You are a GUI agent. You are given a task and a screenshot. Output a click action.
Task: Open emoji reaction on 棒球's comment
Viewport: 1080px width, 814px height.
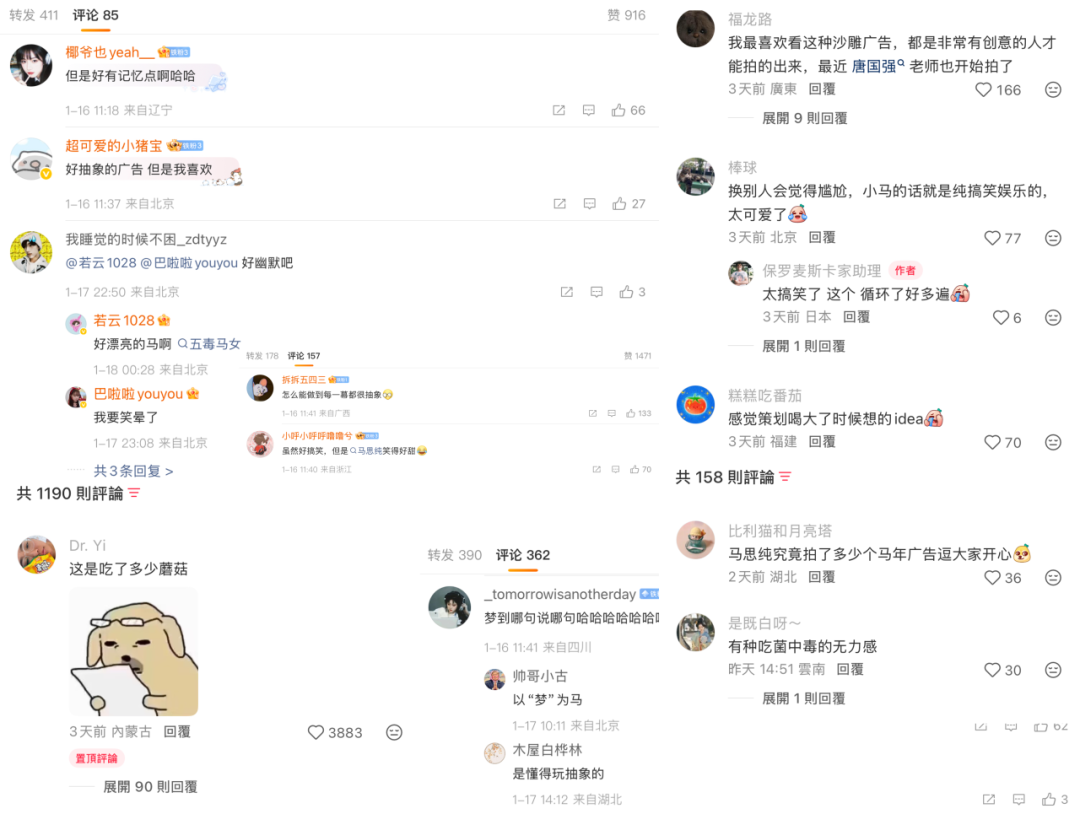point(1052,238)
